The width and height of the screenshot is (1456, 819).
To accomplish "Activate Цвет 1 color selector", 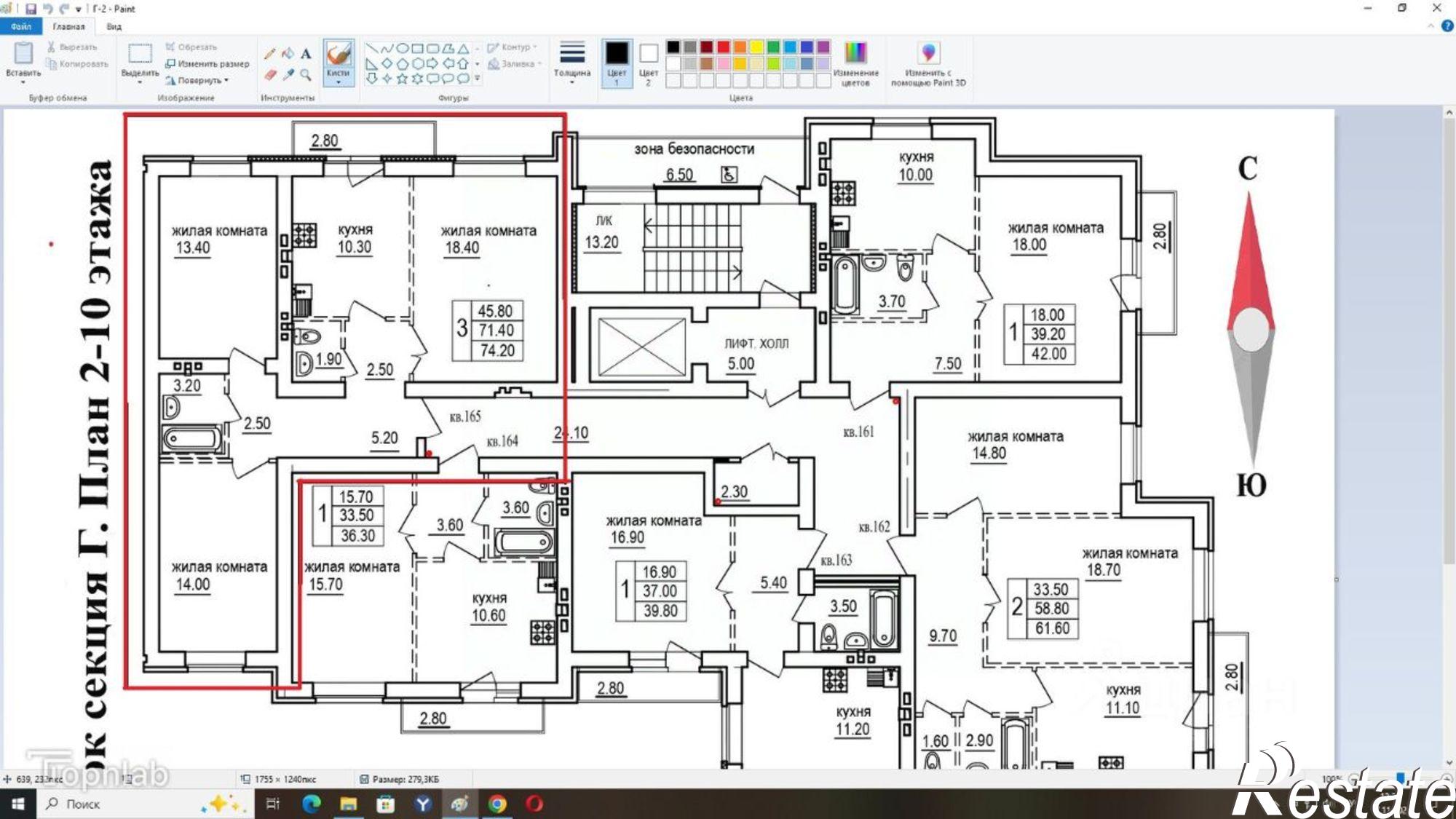I will (617, 63).
